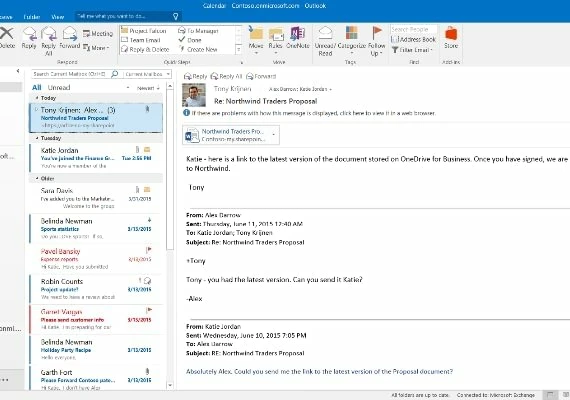This screenshot has height=400, width=570.
Task: Click Tony Krijnen's profile photo
Action: (194, 95)
